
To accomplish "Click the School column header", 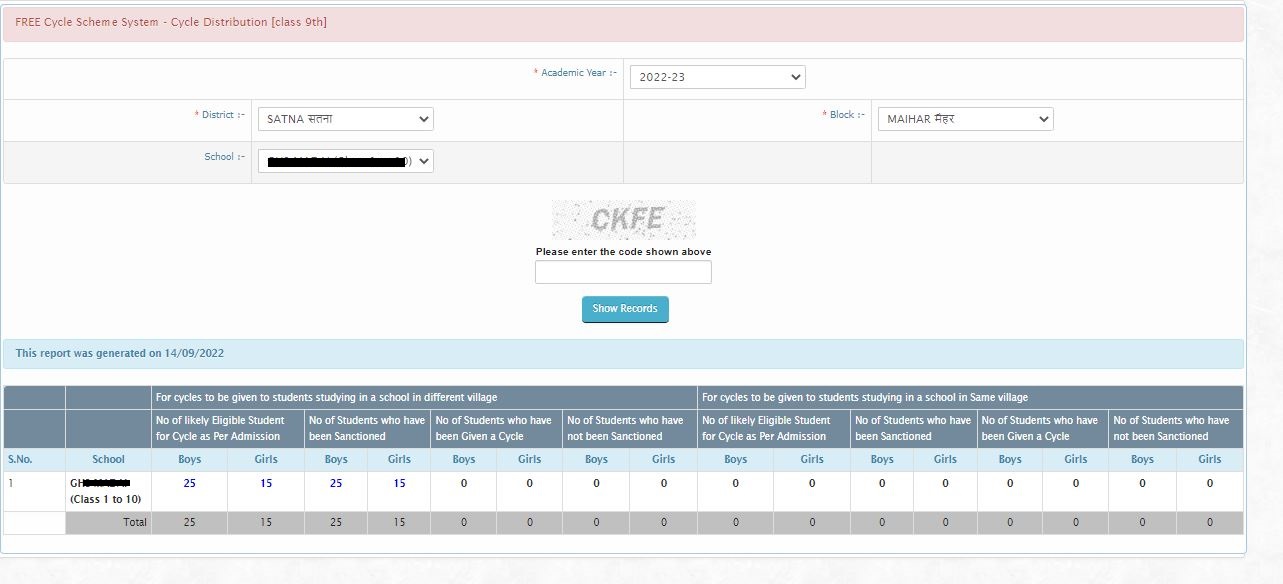I will [x=108, y=459].
